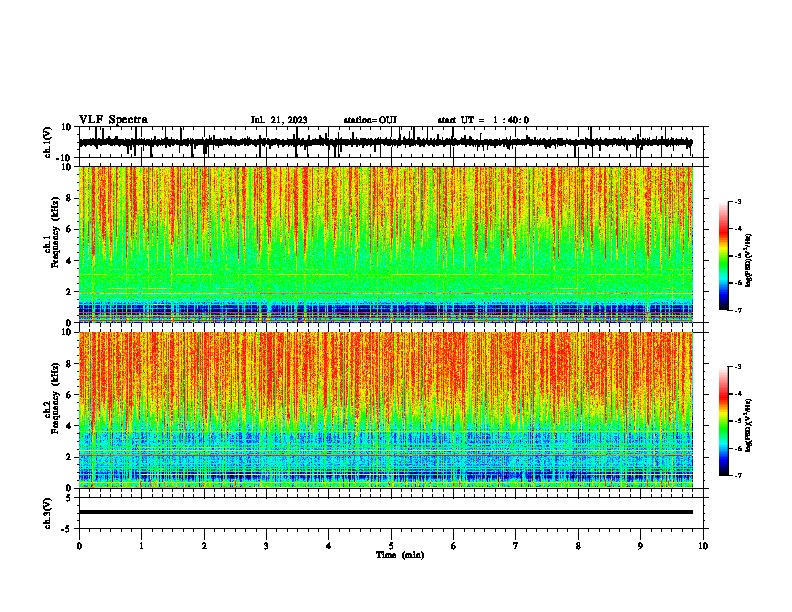792x612 pixels.
Task: Click time axis tick label "8"
Action: [x=578, y=546]
